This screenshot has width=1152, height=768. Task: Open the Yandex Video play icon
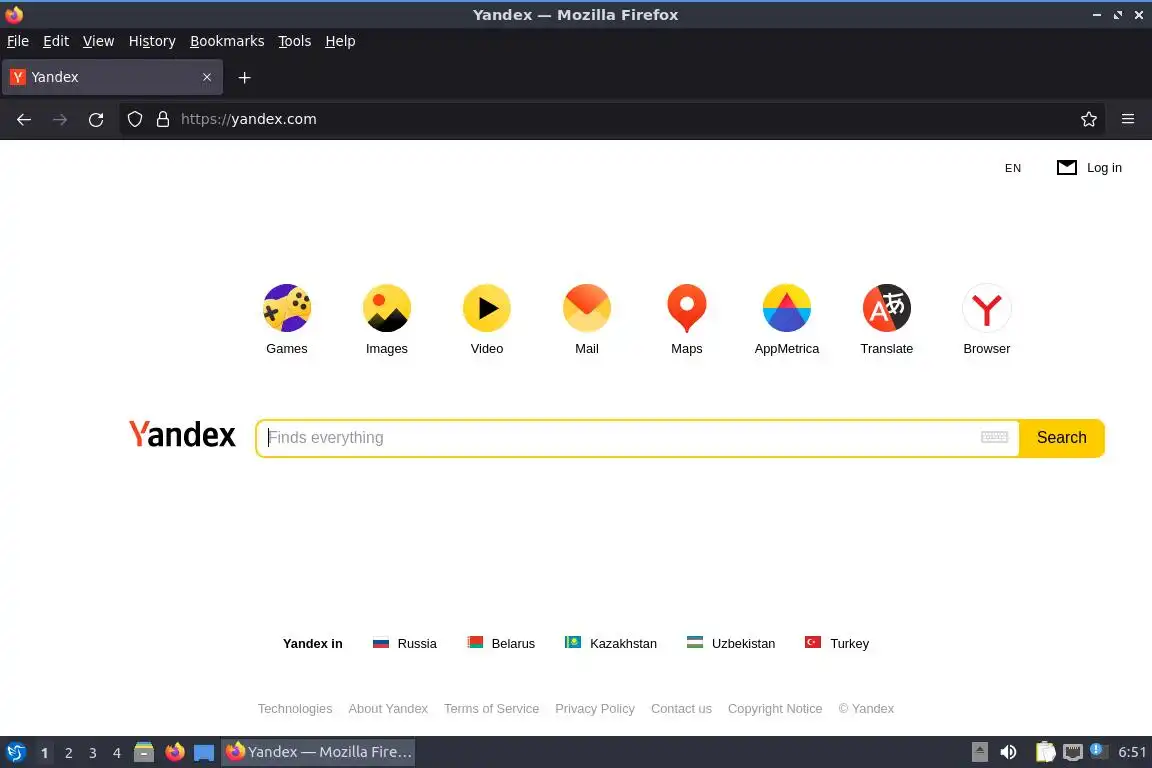coord(486,308)
